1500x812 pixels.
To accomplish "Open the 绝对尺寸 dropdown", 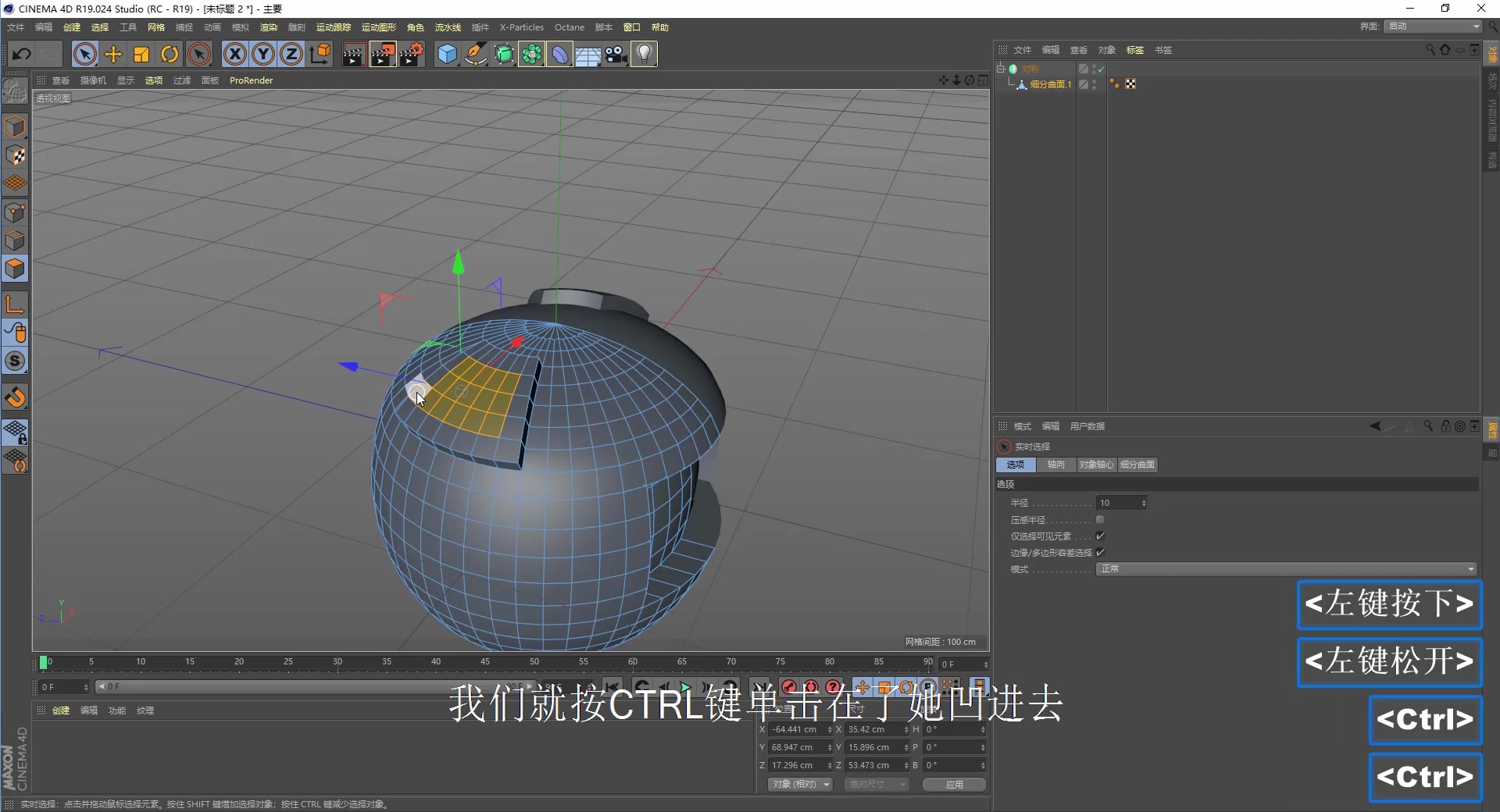I will [877, 784].
